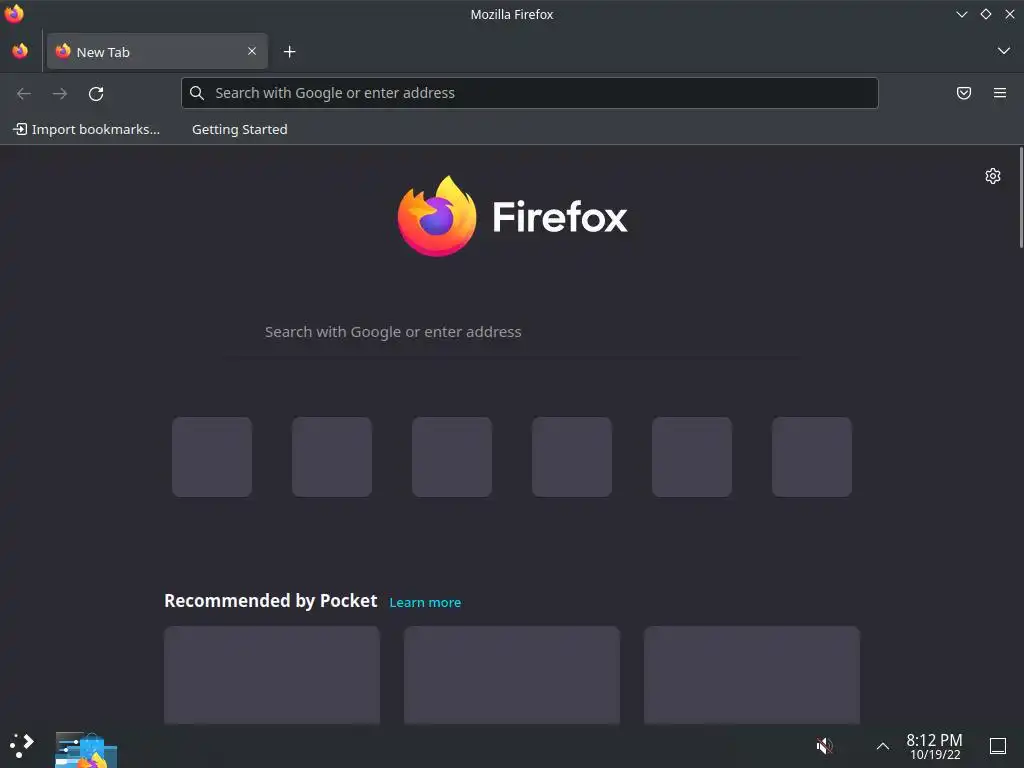The width and height of the screenshot is (1024, 768).
Task: Minimize the Mozilla Firefox window
Action: click(x=962, y=14)
